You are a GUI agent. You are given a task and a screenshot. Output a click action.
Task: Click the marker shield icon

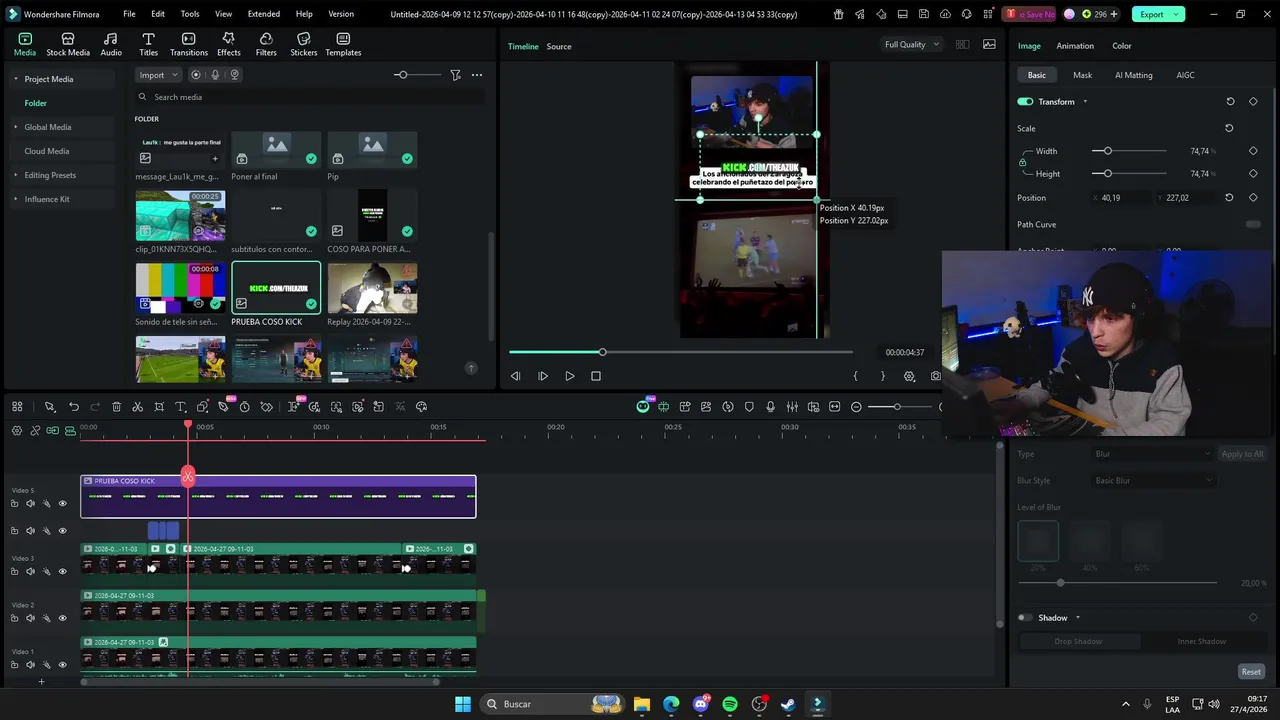[x=749, y=407]
